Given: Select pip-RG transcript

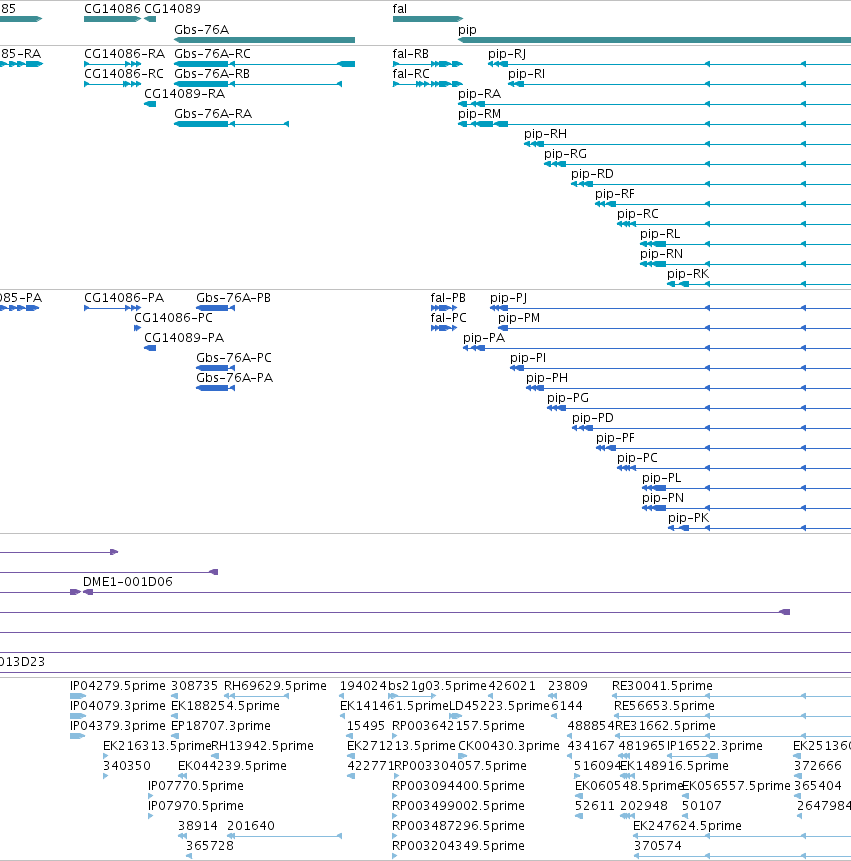Looking at the screenshot, I should coord(566,154).
